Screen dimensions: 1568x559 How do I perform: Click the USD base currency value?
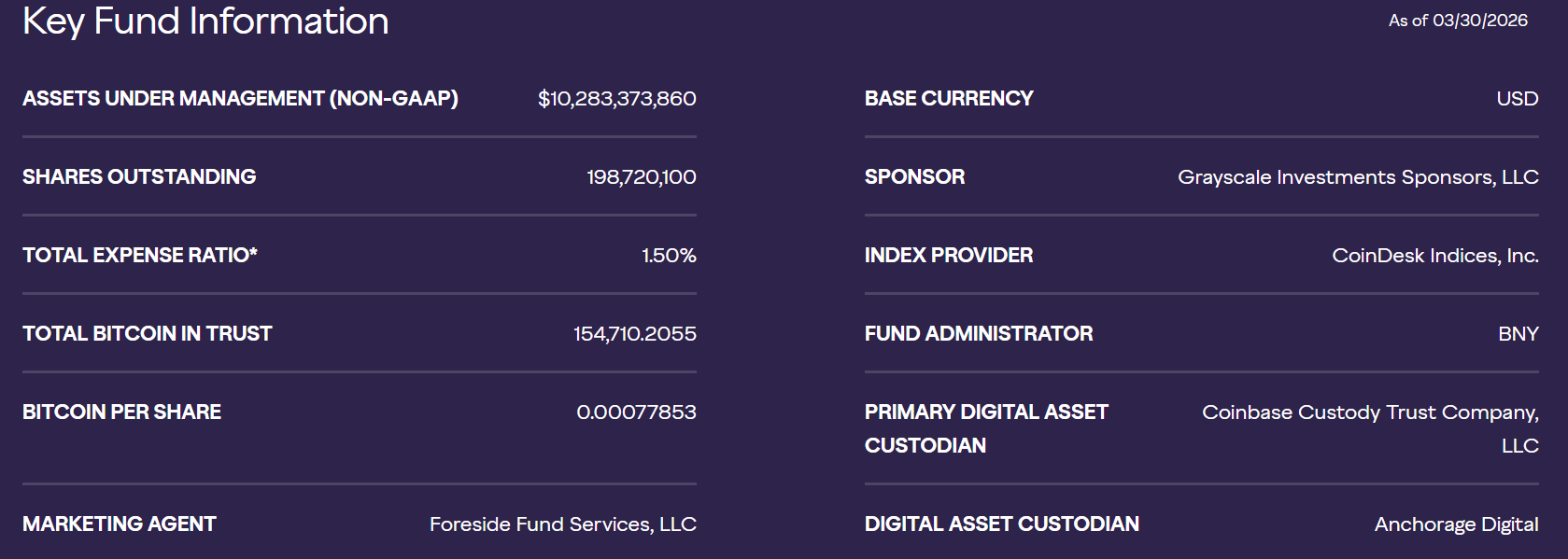[1517, 99]
